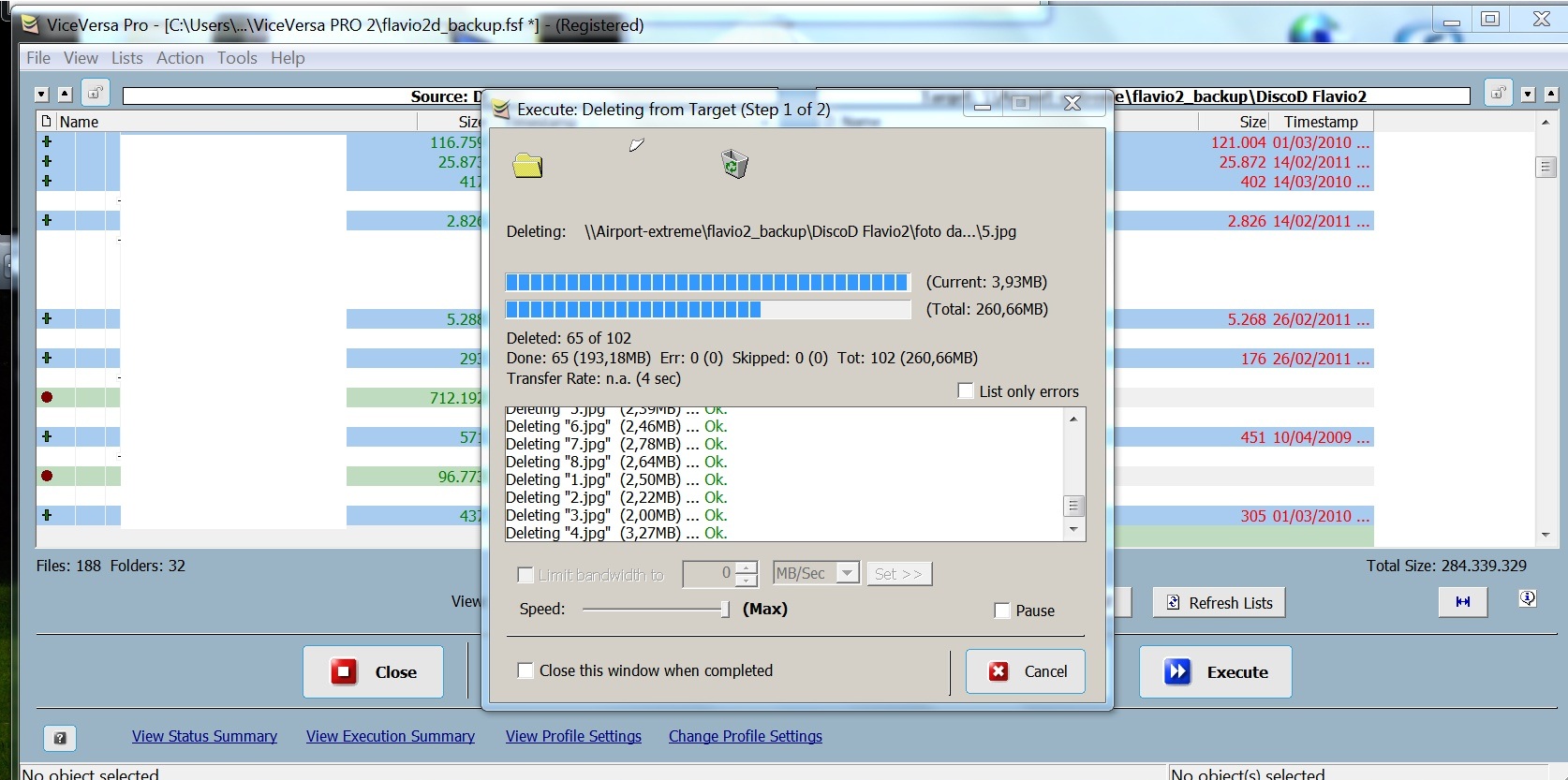The height and width of the screenshot is (780, 1568).
Task: Click the Current file progress bar
Action: click(708, 282)
